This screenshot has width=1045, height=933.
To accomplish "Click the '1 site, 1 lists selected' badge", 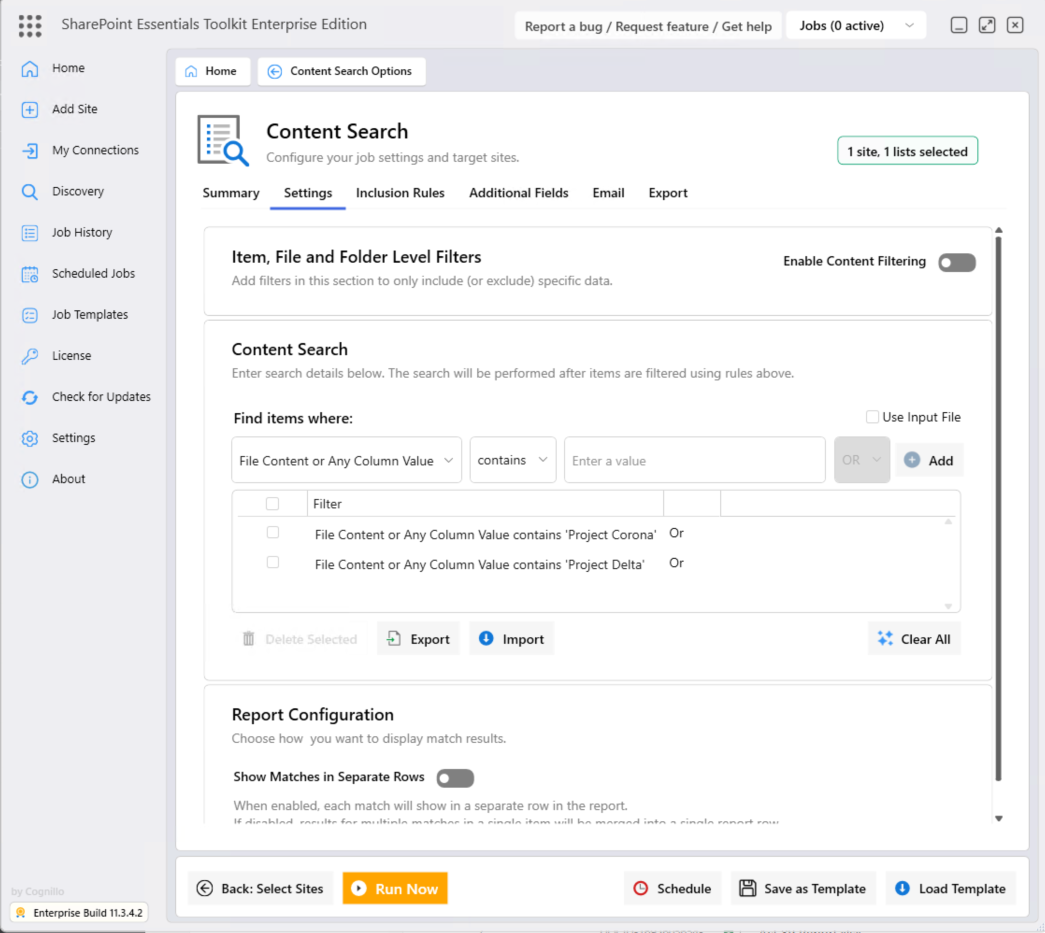I will [908, 151].
